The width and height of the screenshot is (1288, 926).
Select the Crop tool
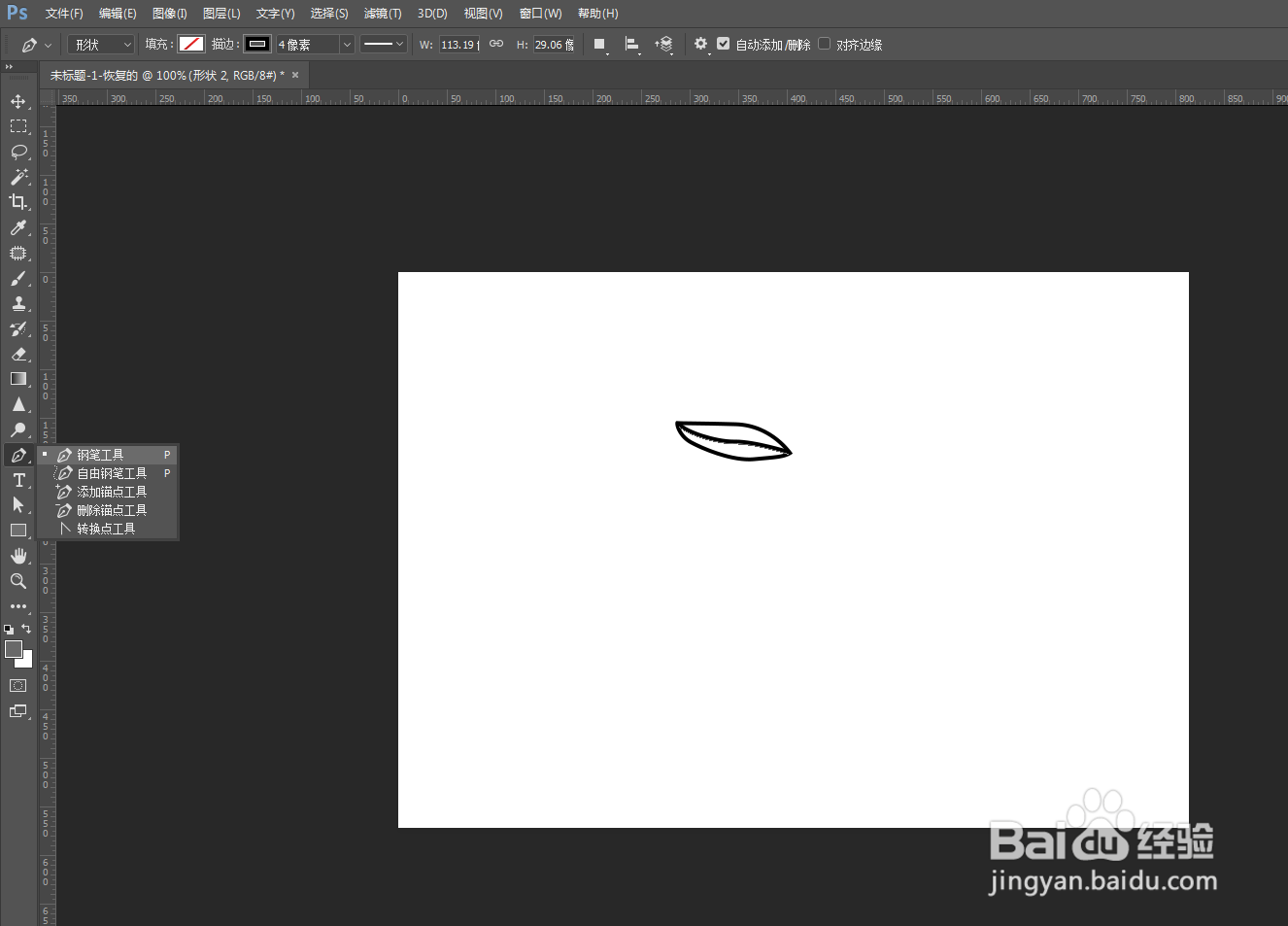point(18,202)
